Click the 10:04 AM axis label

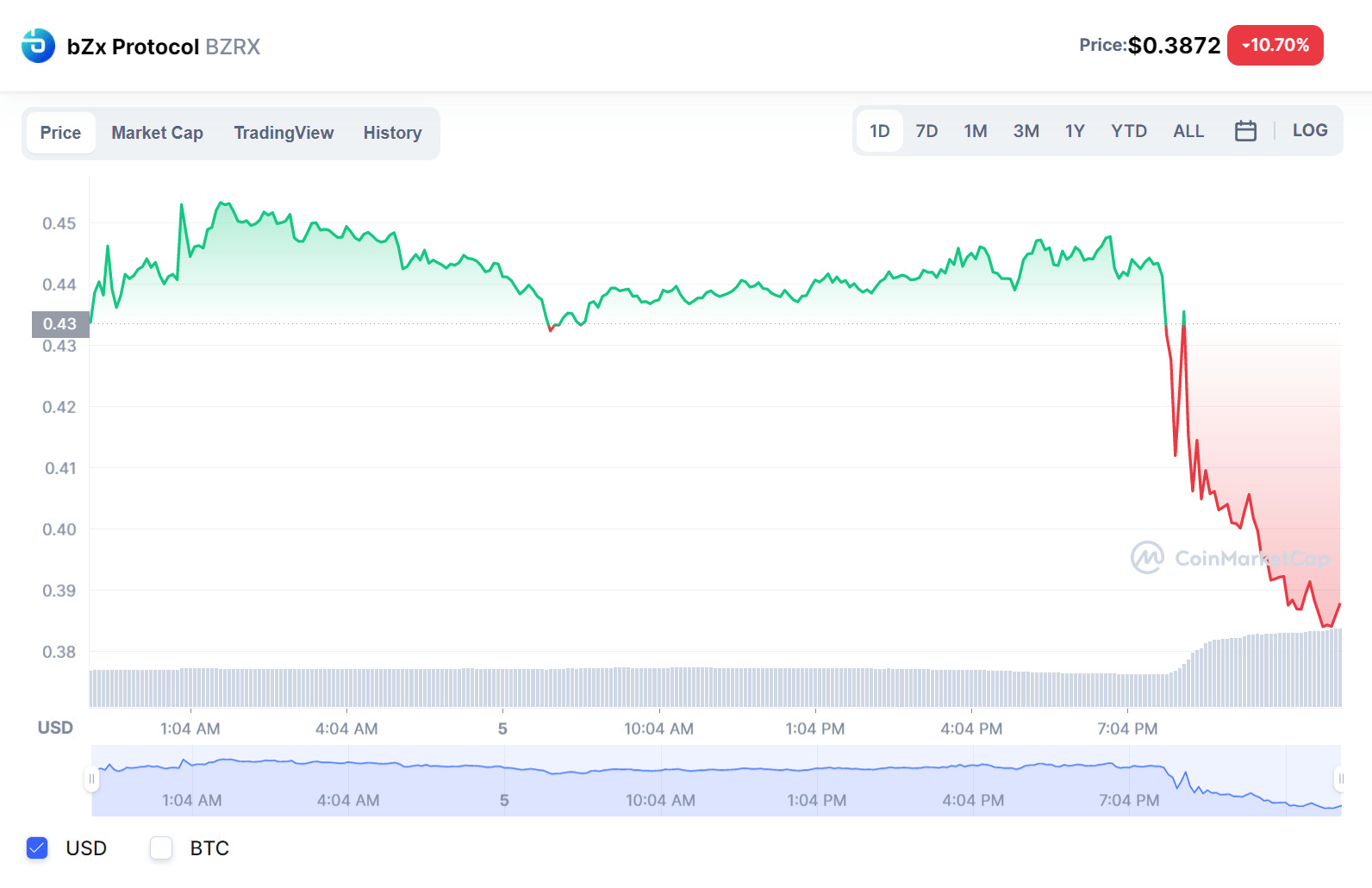658,729
